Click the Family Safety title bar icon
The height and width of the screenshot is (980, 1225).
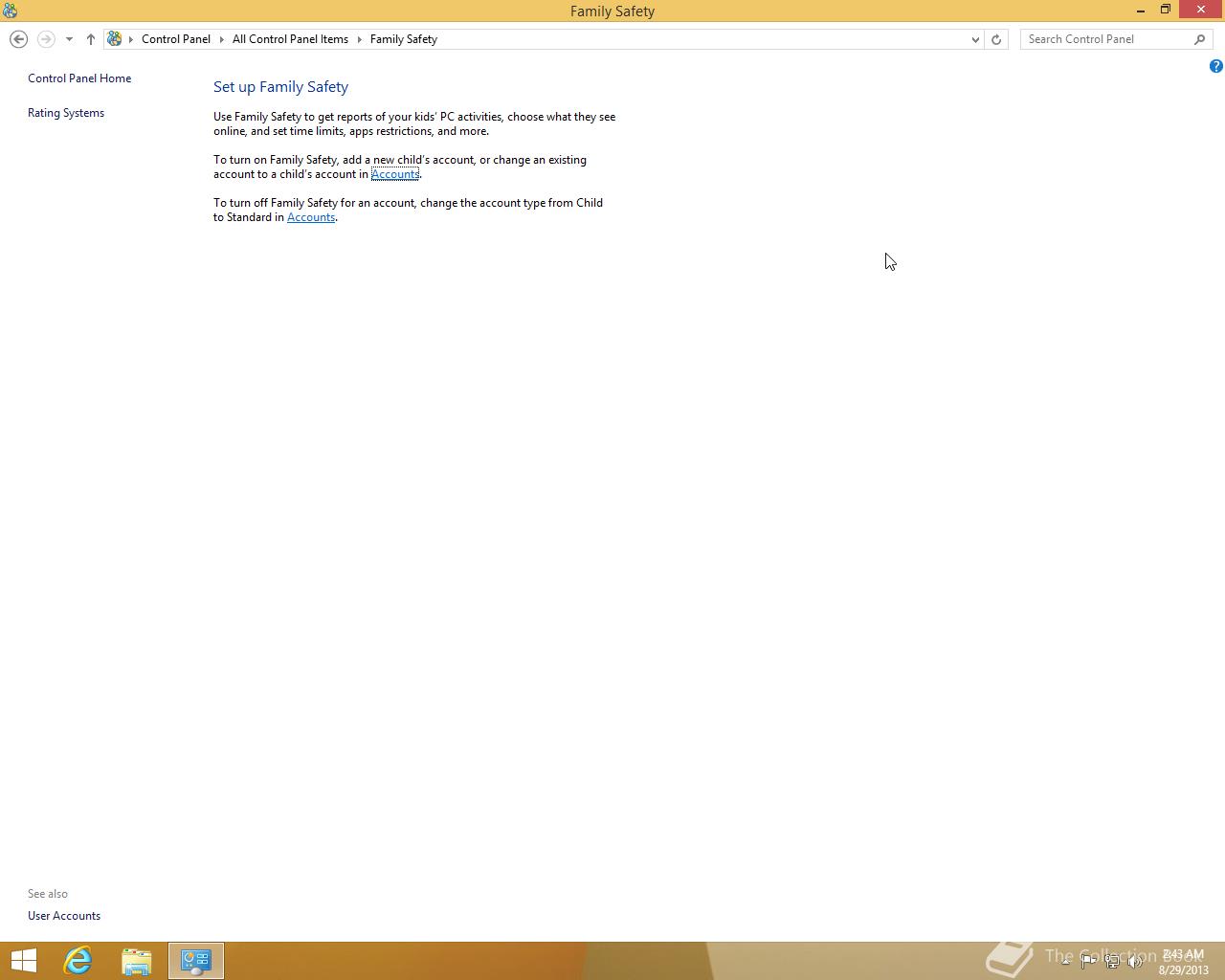click(10, 11)
